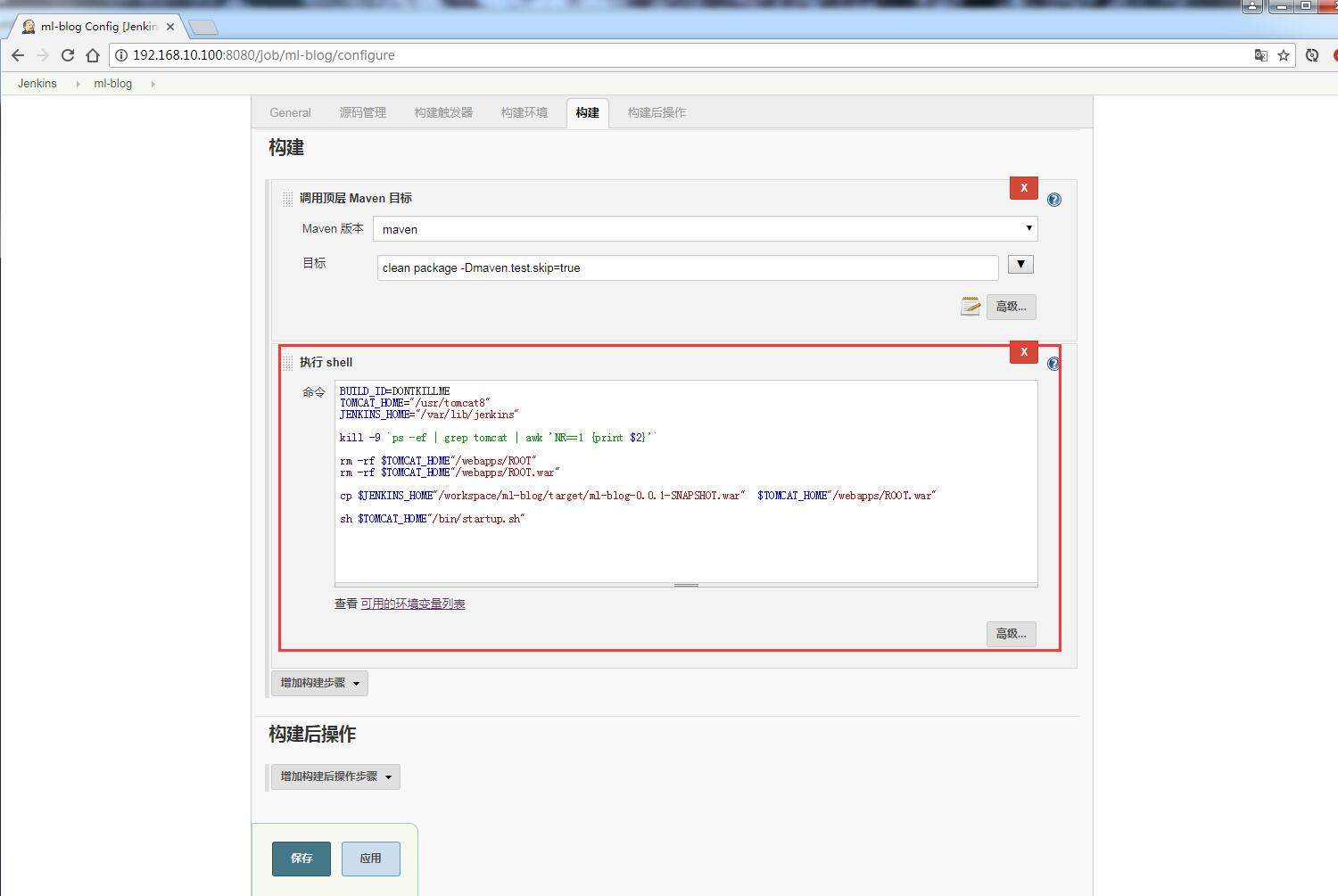Click the JENKINS_HOME variable line
This screenshot has height=896, width=1338.
click(x=429, y=415)
